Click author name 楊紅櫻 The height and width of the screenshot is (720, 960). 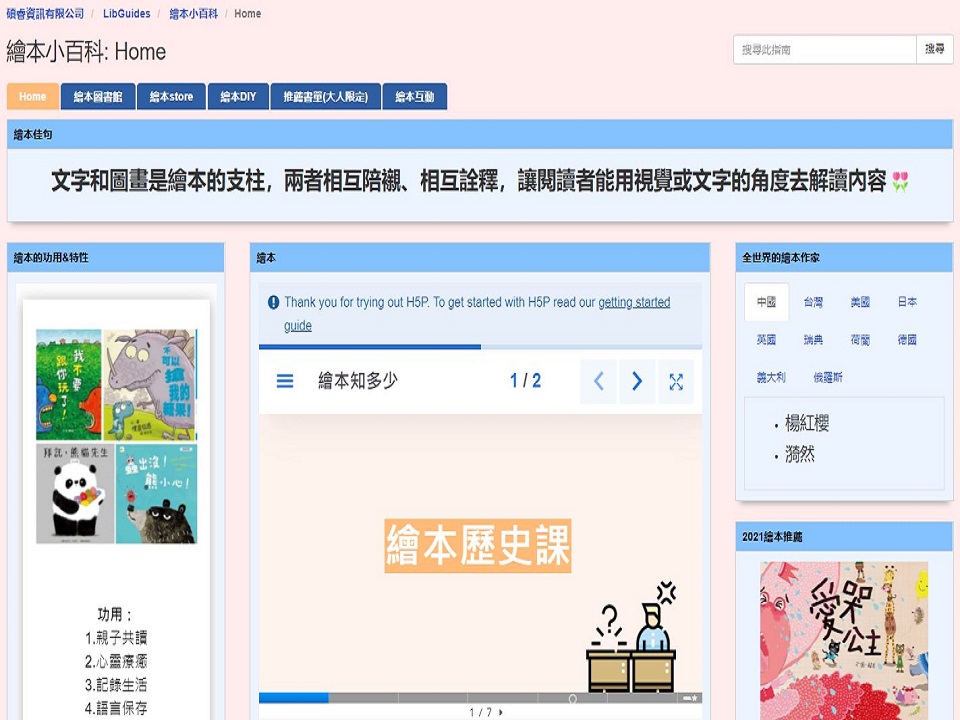(807, 423)
